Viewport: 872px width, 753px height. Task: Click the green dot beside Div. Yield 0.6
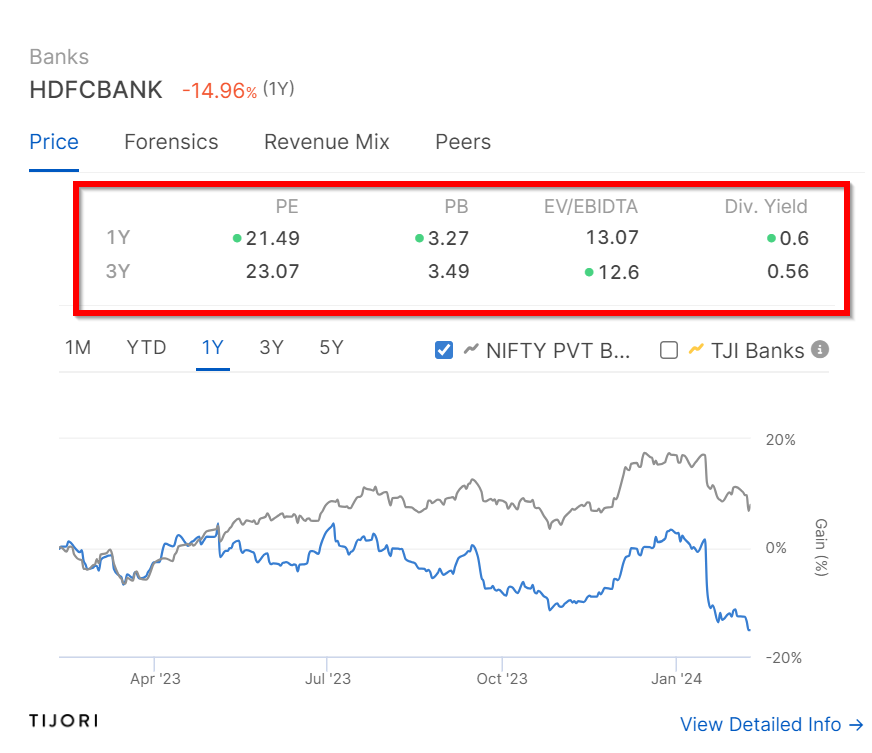771,239
